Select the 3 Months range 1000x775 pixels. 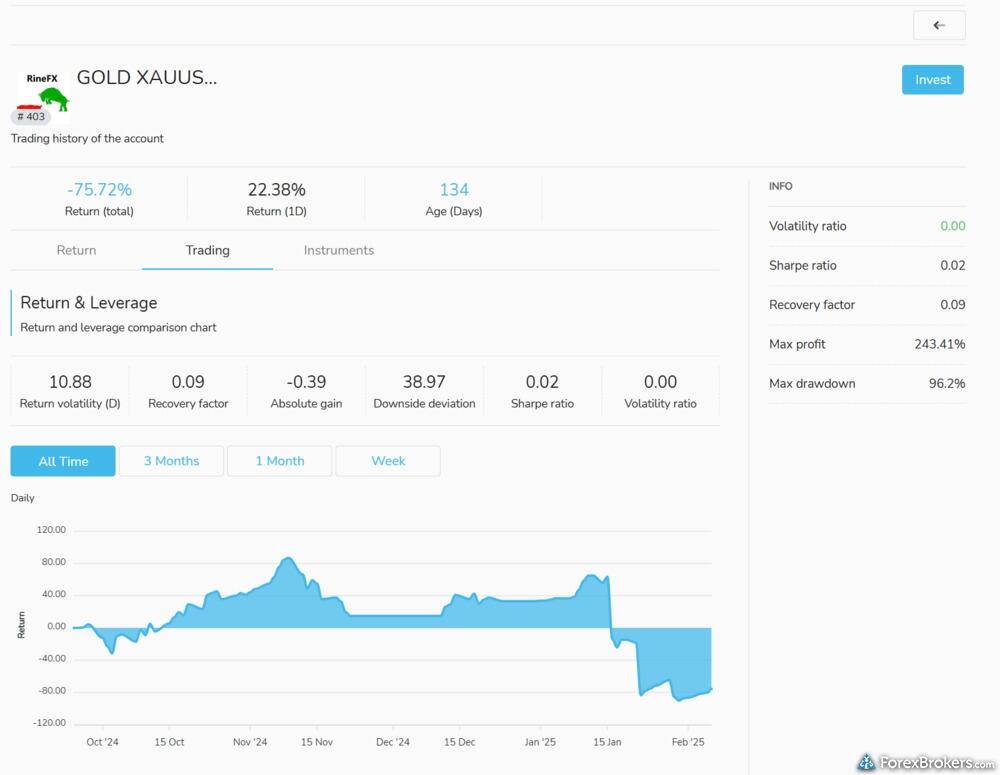[x=171, y=461]
